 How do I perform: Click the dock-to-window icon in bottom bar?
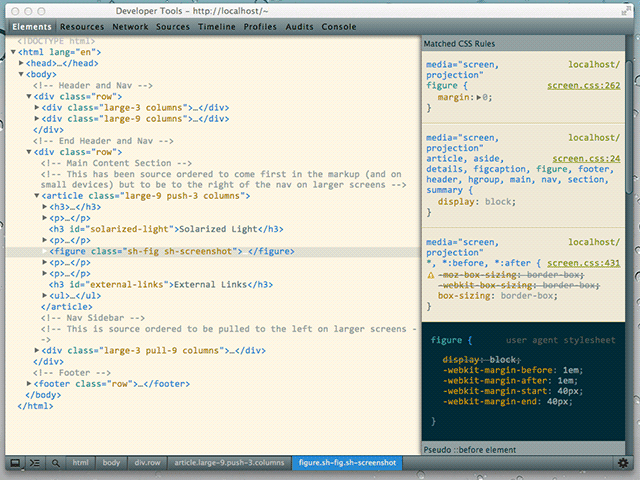(x=14, y=463)
